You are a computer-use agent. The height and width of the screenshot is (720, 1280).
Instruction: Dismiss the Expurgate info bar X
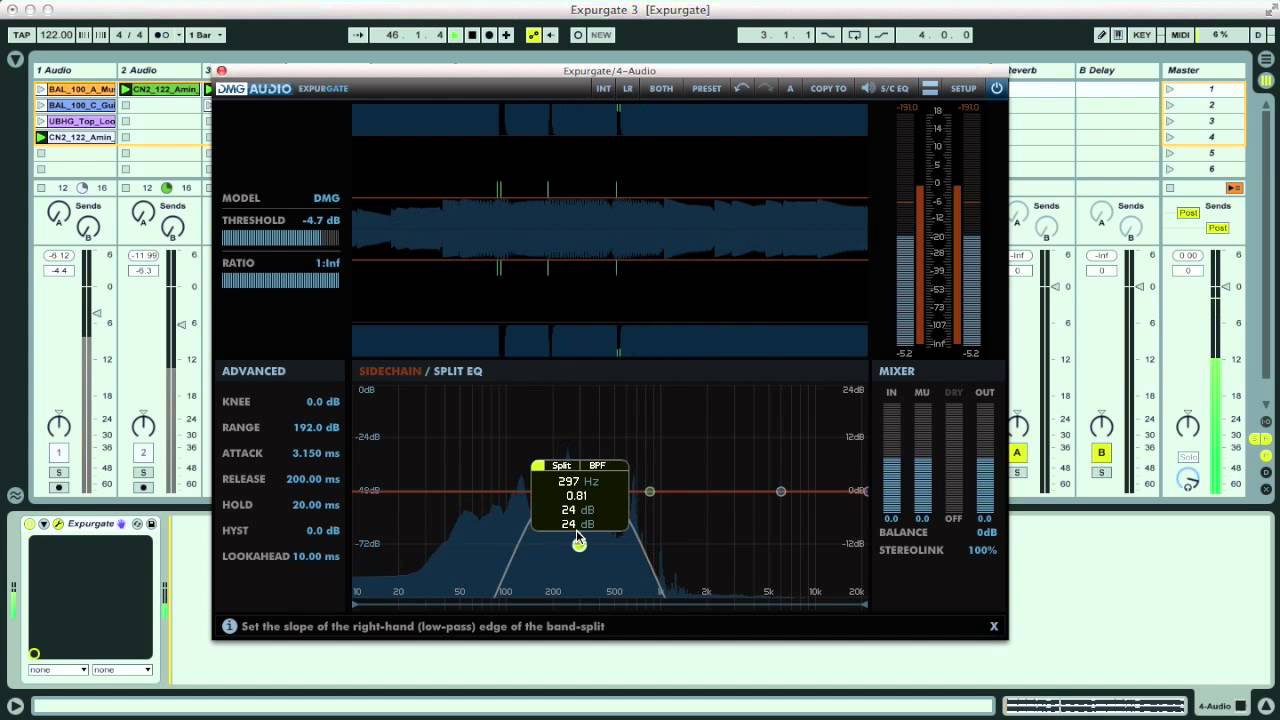[x=994, y=626]
